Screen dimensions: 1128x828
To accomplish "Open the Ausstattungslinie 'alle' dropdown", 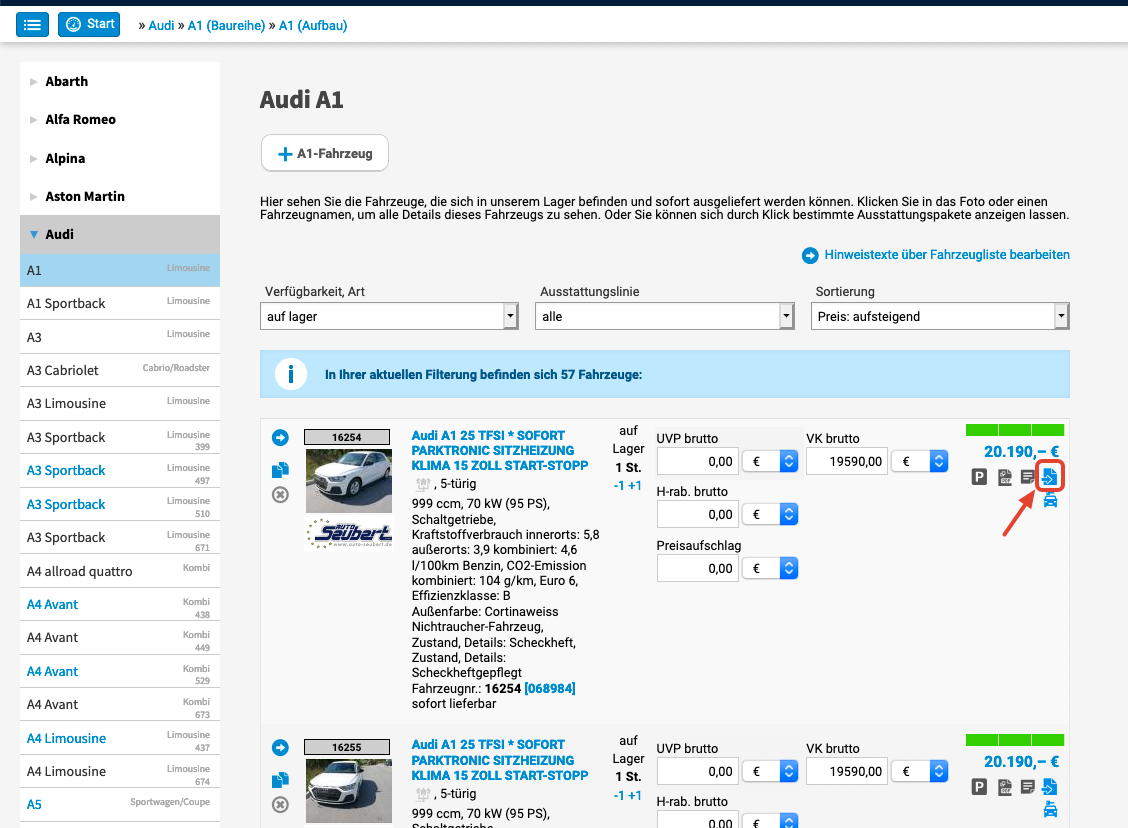I will (664, 316).
